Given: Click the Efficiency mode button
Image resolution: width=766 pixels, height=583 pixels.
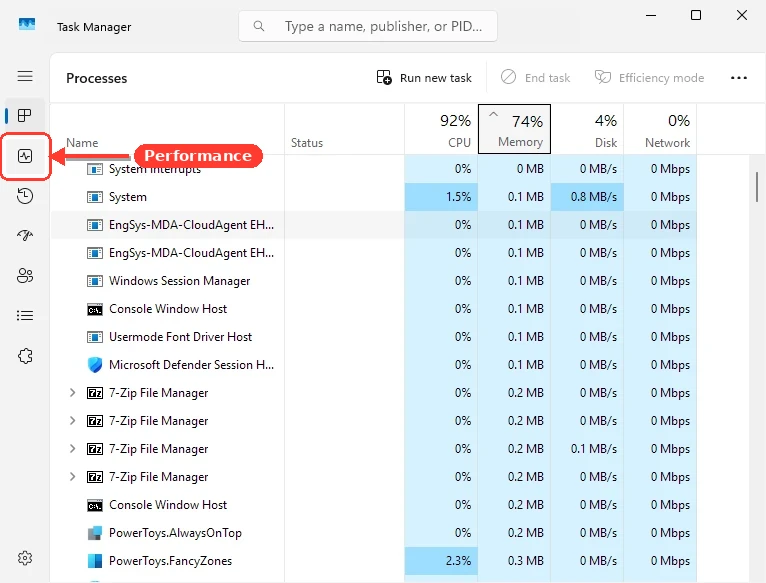Looking at the screenshot, I should (x=649, y=78).
